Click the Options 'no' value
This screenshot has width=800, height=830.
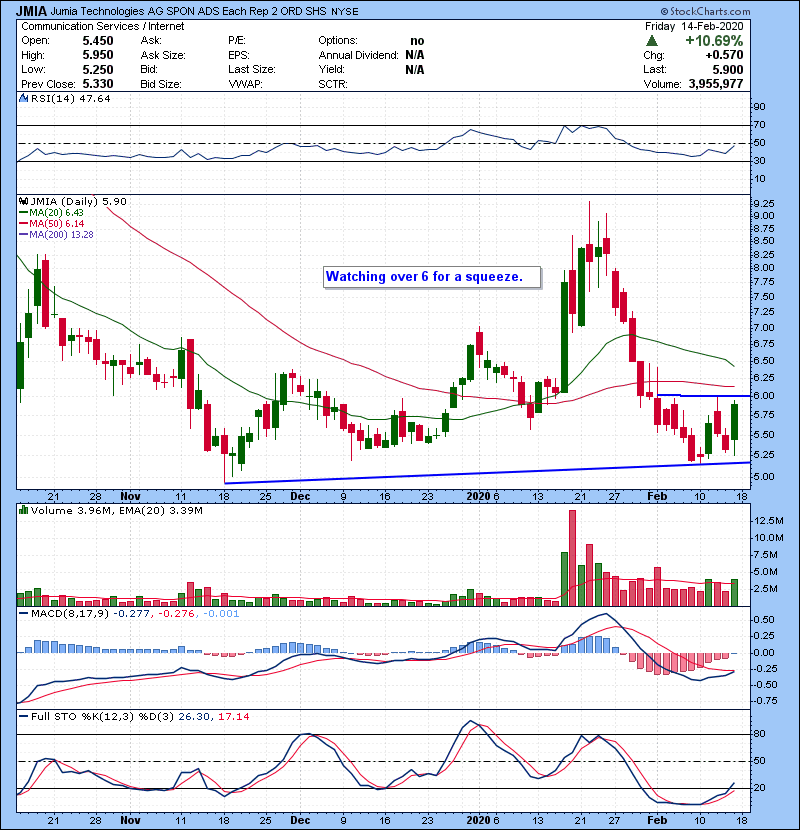coord(417,41)
